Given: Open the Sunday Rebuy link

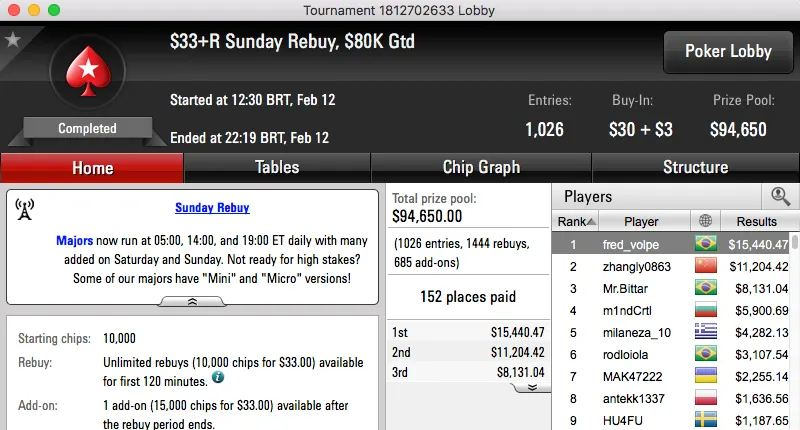Looking at the screenshot, I should 212,208.
